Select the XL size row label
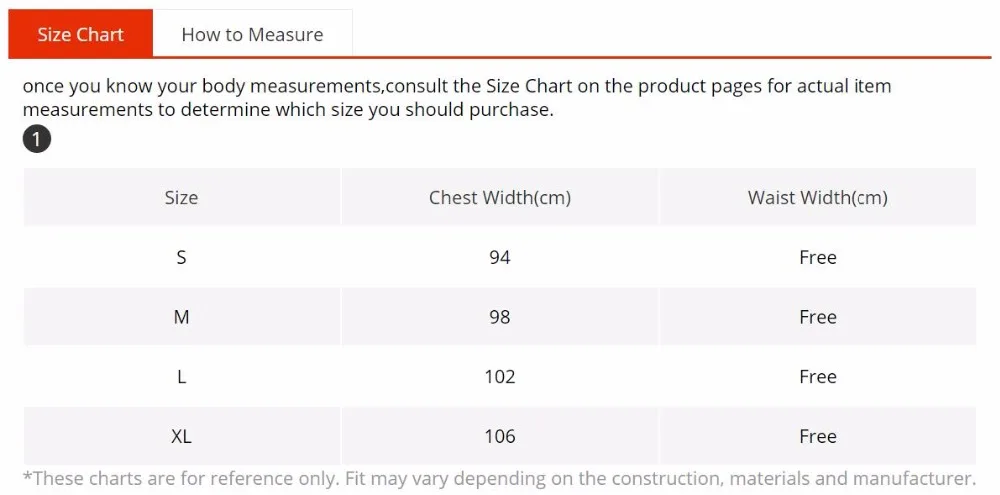 tap(182, 436)
